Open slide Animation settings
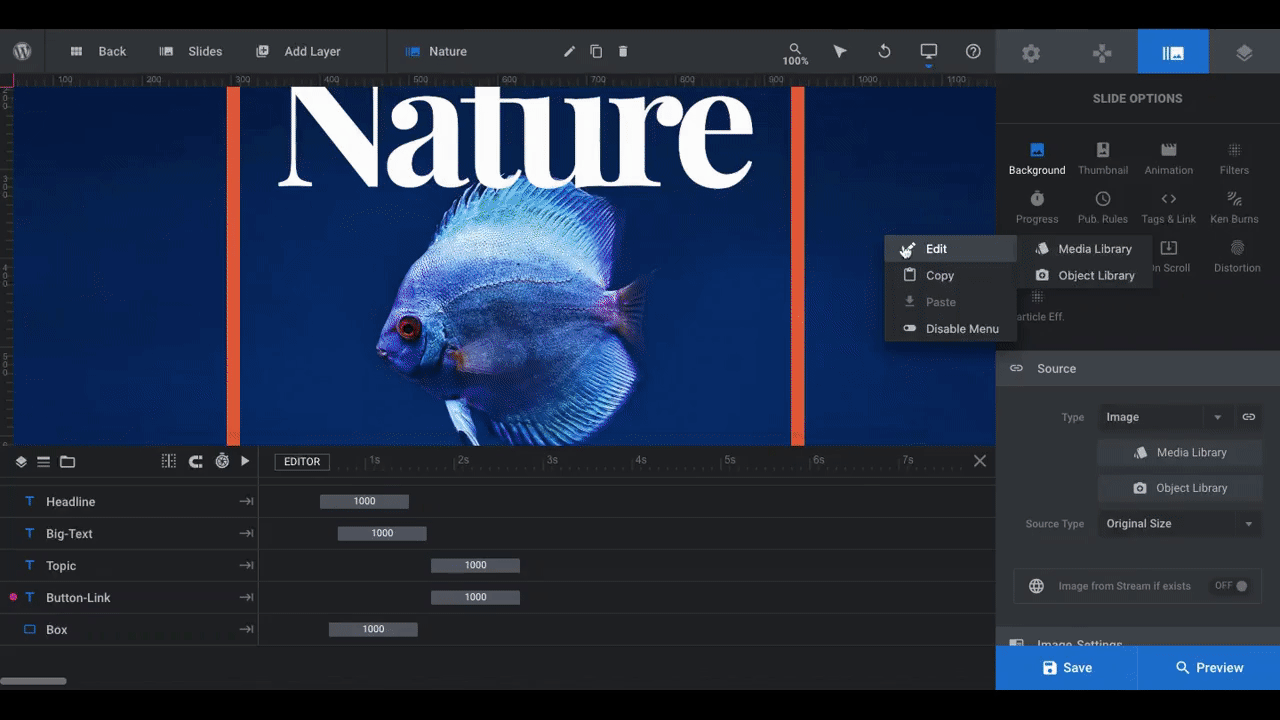The image size is (1280, 720). pyautogui.click(x=1169, y=159)
